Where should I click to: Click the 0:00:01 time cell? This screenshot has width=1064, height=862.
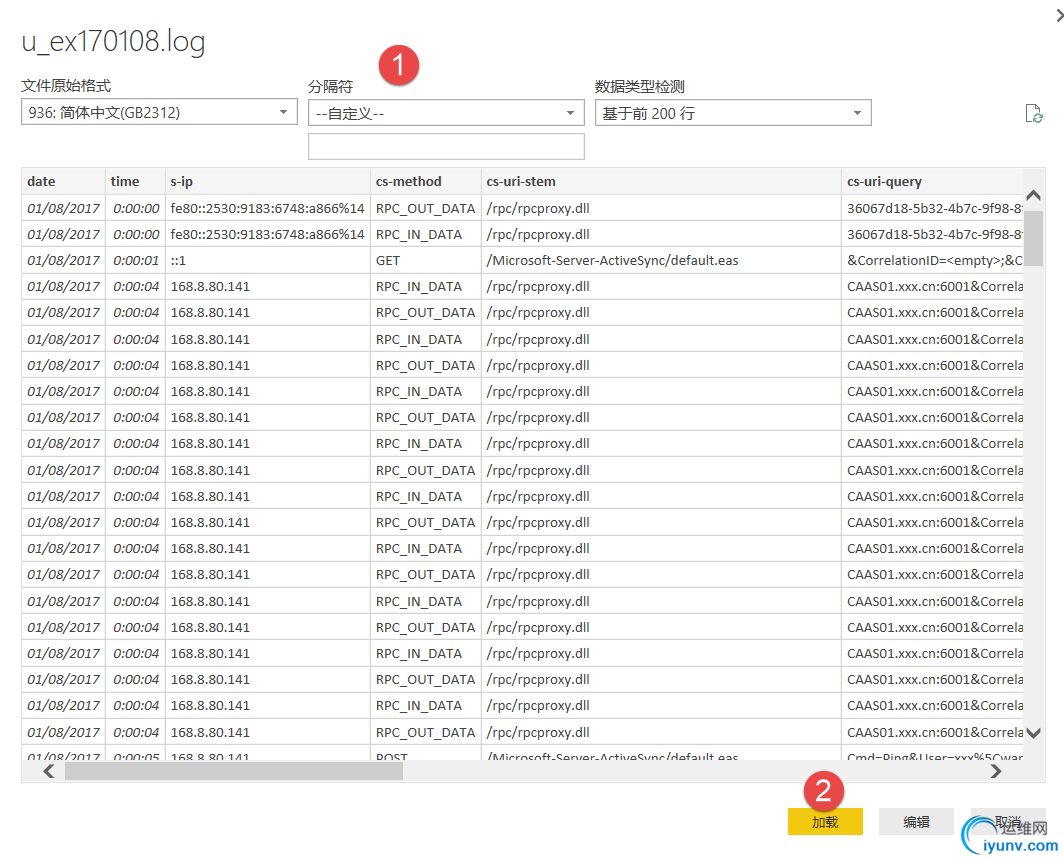135,261
